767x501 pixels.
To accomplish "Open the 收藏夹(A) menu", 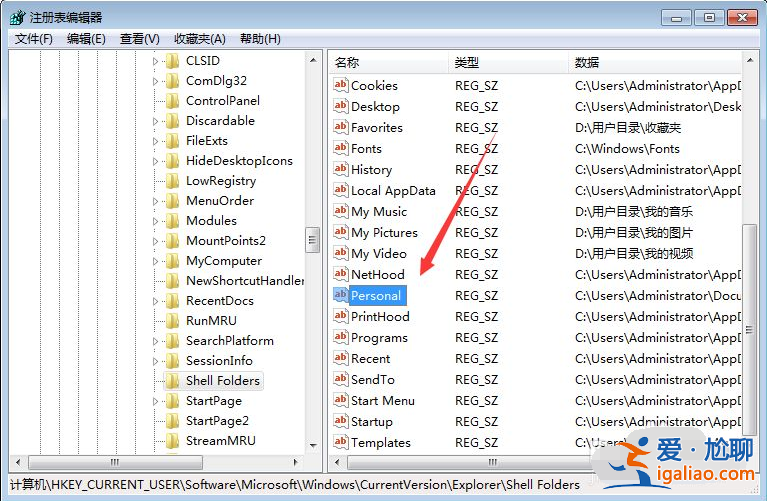I will pos(200,39).
